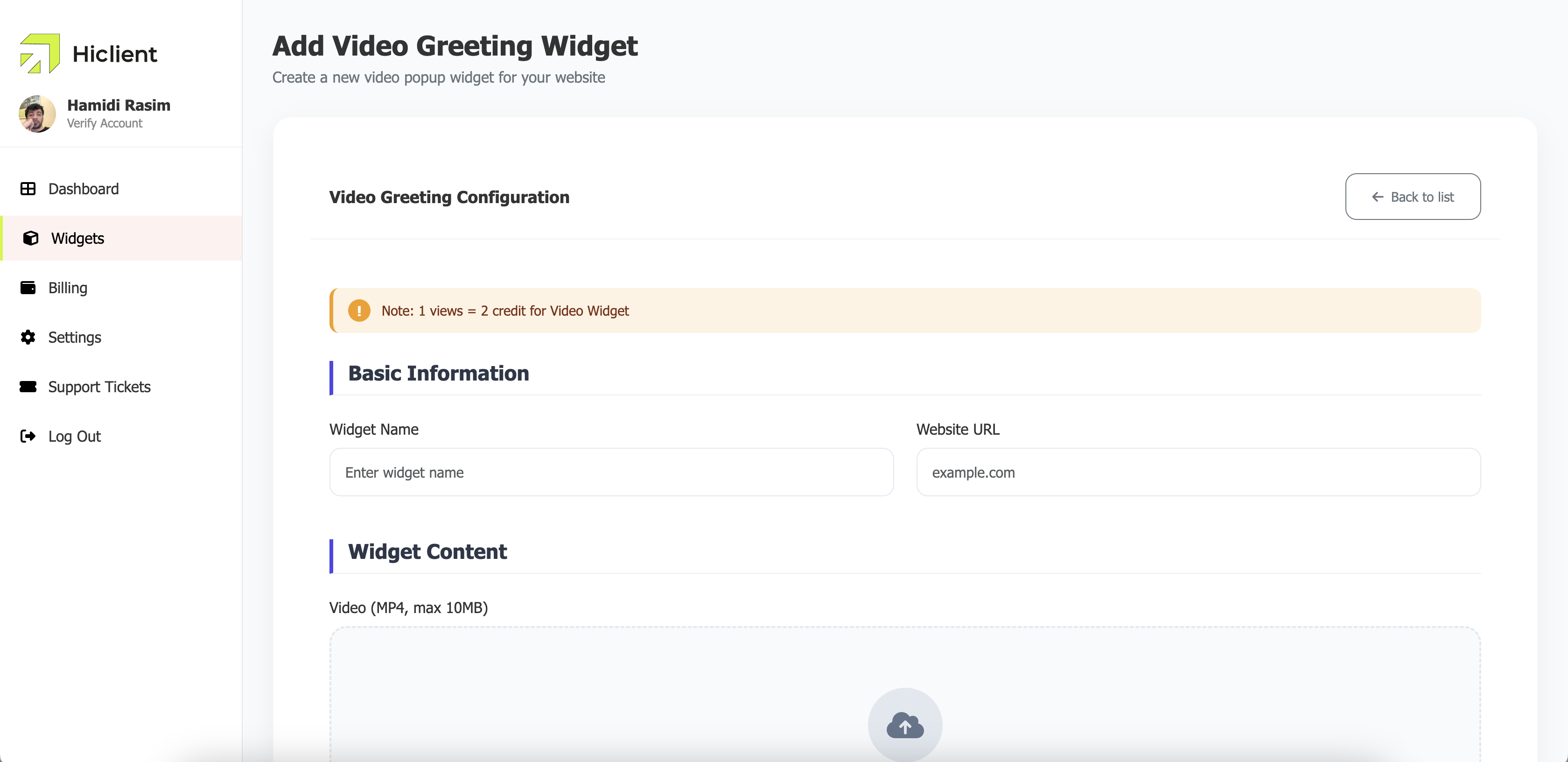Click the Support Tickets ticket icon

point(28,387)
